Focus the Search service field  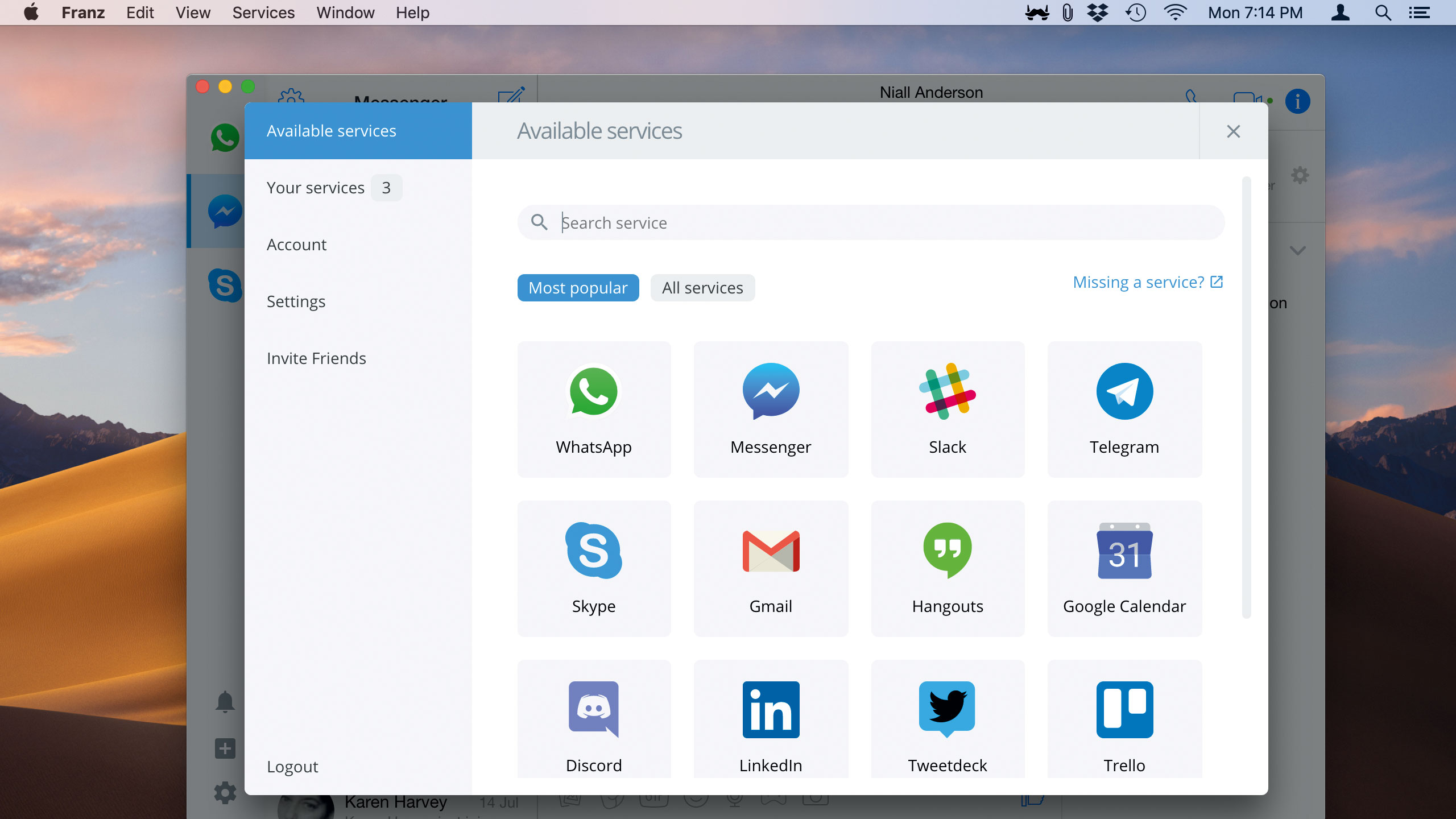point(871,222)
